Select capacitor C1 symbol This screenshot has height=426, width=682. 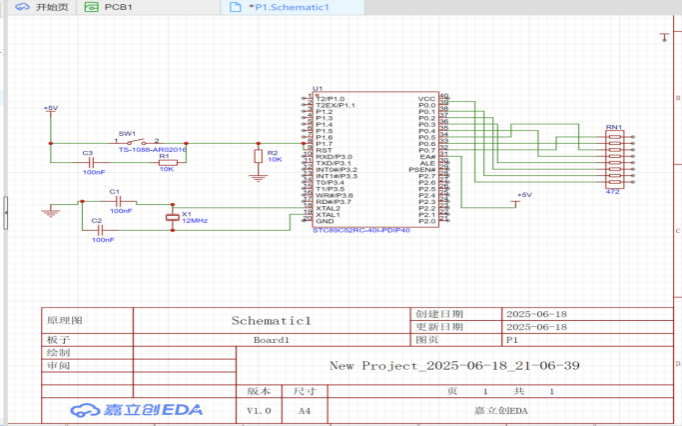pyautogui.click(x=118, y=201)
